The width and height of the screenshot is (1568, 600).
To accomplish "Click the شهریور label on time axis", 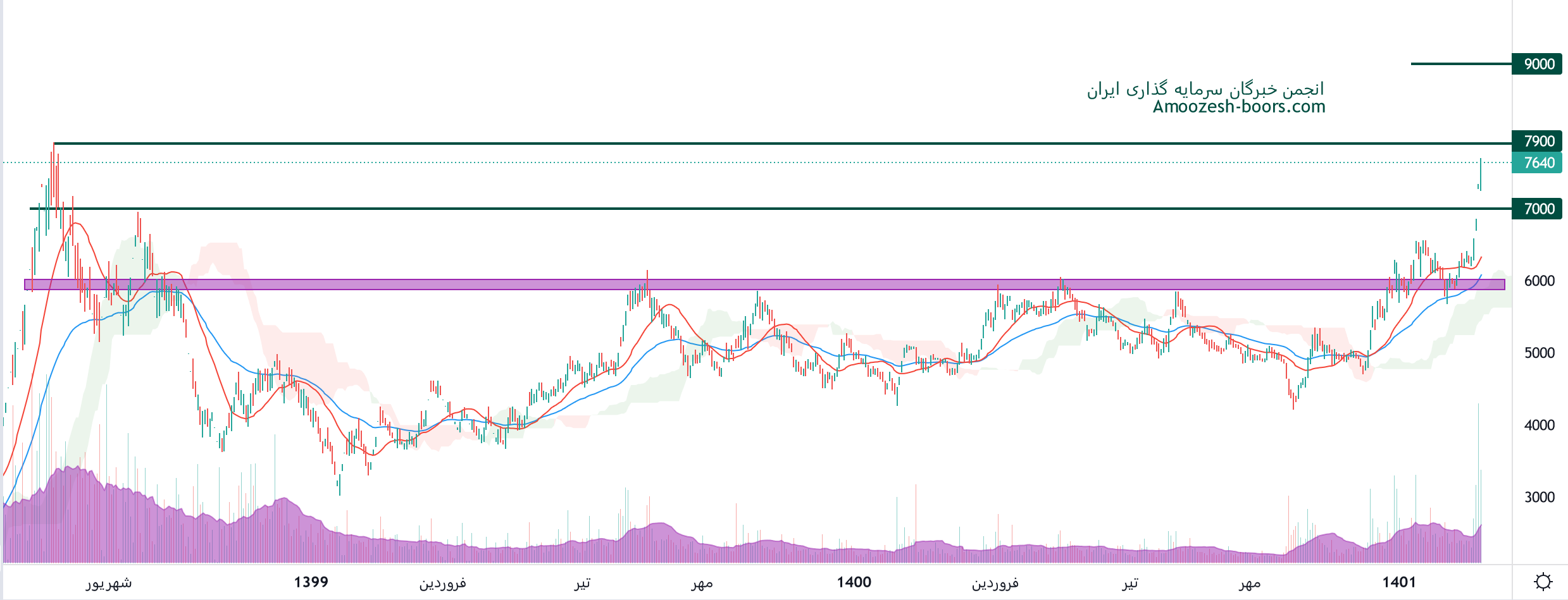I will pos(109,582).
